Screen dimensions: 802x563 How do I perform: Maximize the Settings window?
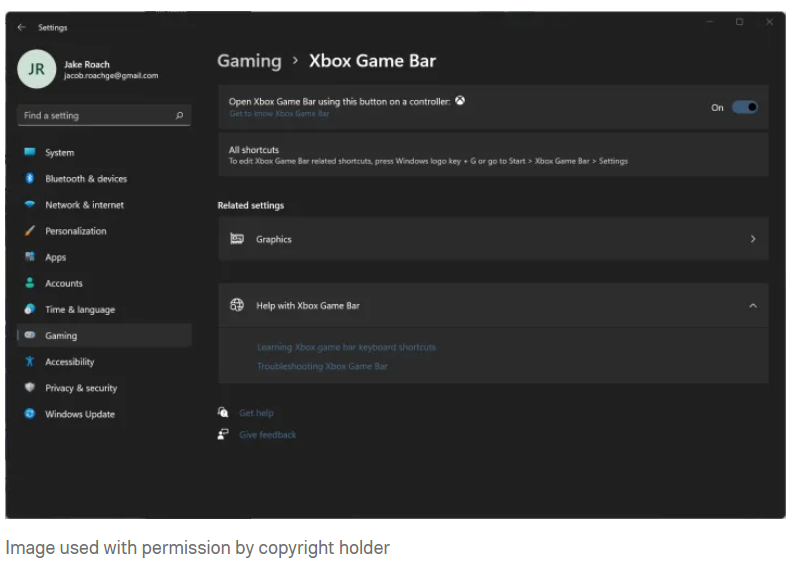pyautogui.click(x=740, y=21)
